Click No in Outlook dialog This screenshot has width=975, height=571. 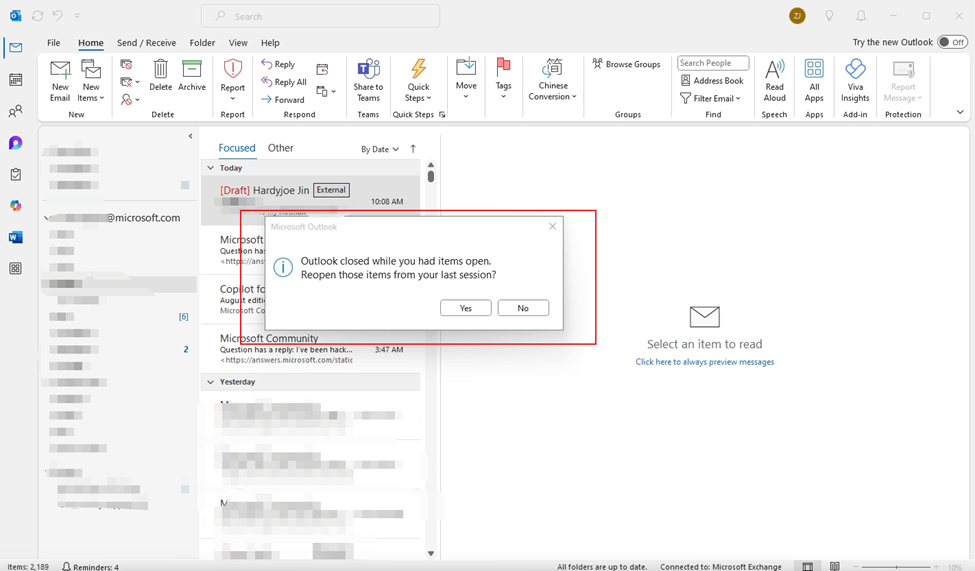pyautogui.click(x=523, y=308)
